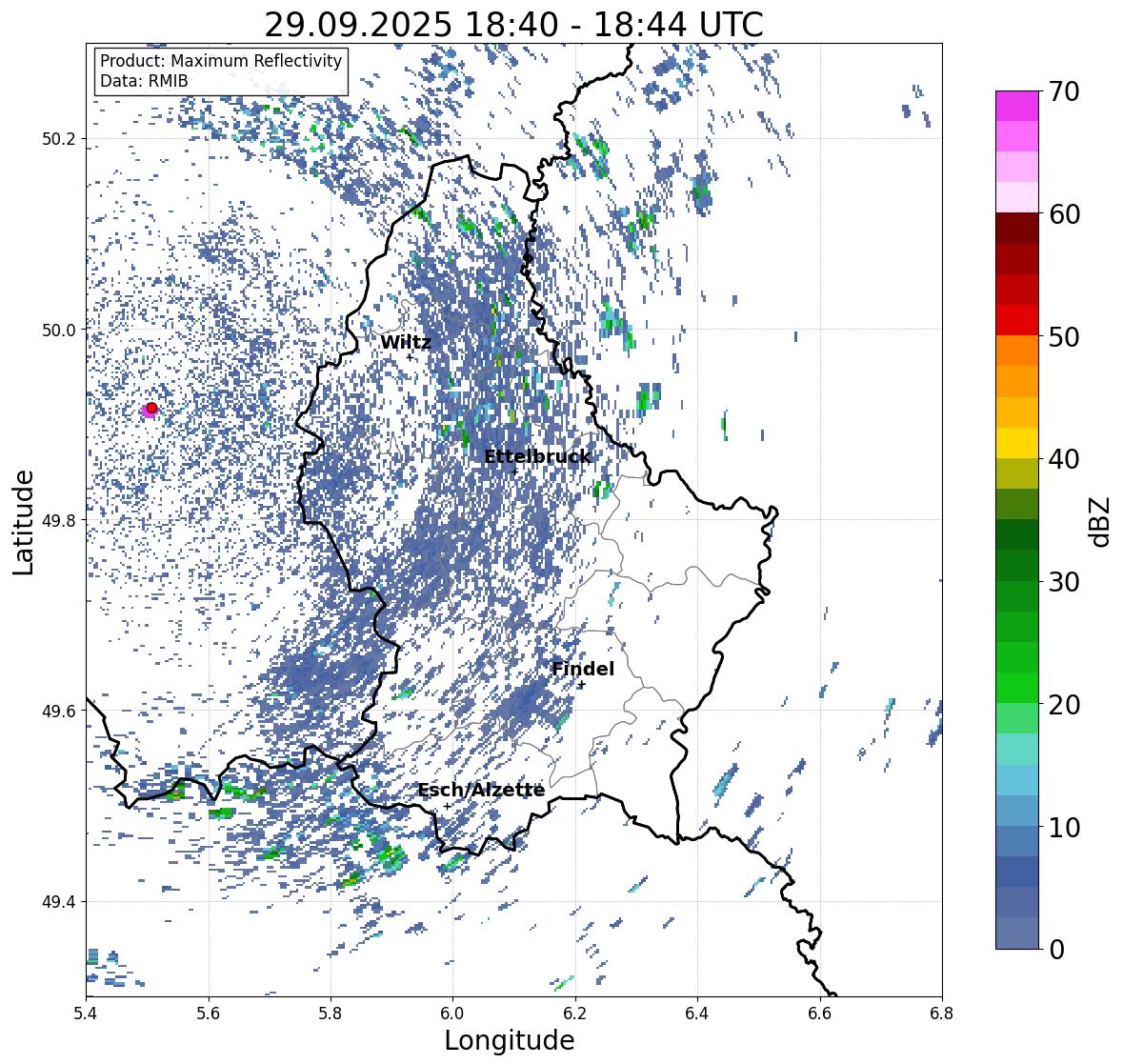Click the plus marker below the Wiltz label
The height and width of the screenshot is (1064, 1123).
[x=410, y=357]
